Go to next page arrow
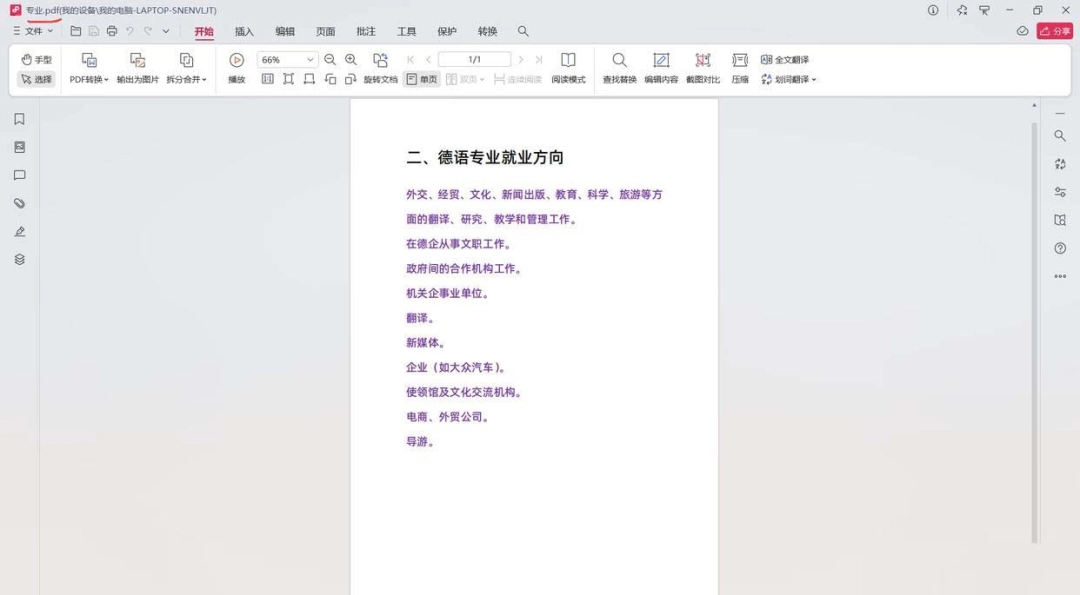 point(521,60)
